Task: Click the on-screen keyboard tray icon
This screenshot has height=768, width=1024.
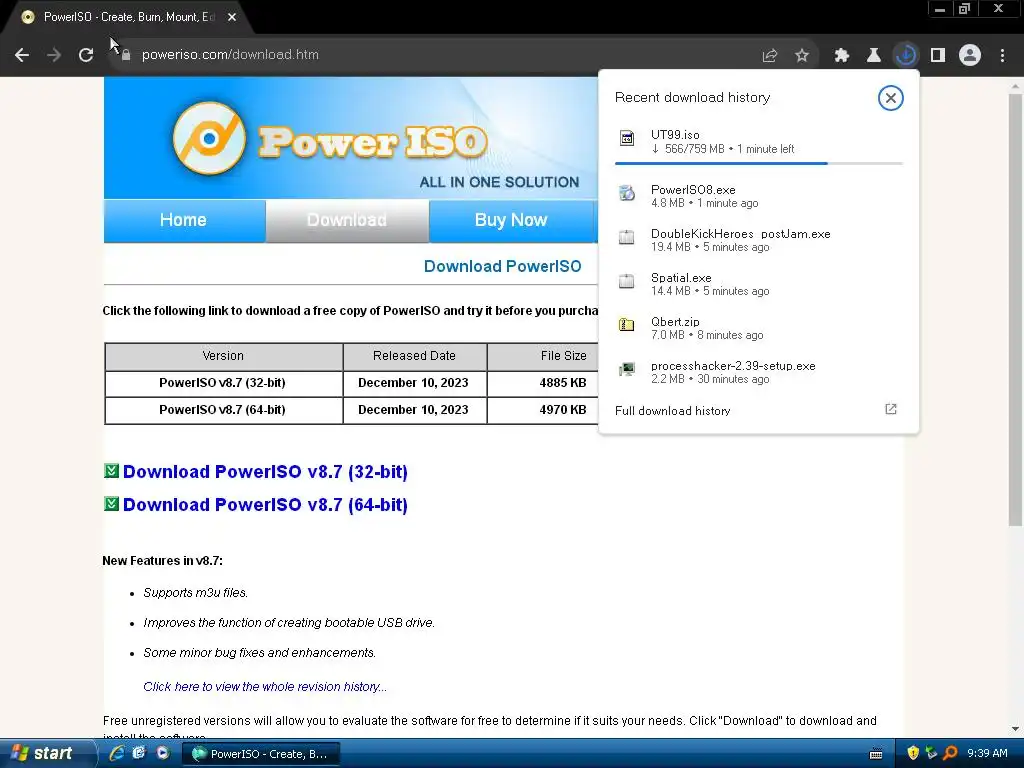Action: (876, 754)
